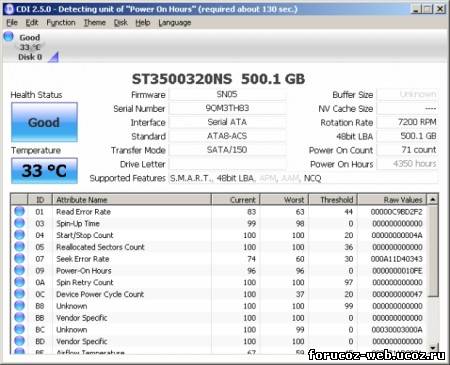Click the 33 °C temperature button

pos(44,171)
